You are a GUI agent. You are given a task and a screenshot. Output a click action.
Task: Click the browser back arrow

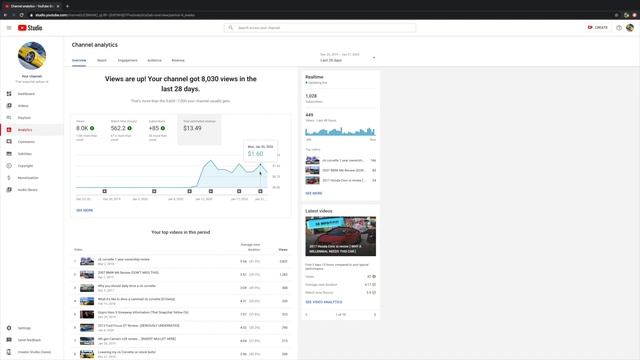tap(5, 15)
